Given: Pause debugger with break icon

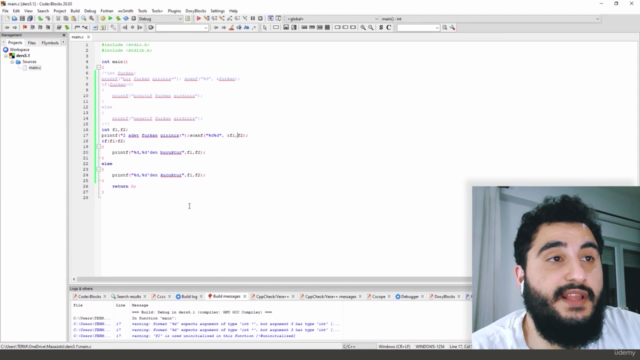Looking at the screenshot, I should (253, 18).
